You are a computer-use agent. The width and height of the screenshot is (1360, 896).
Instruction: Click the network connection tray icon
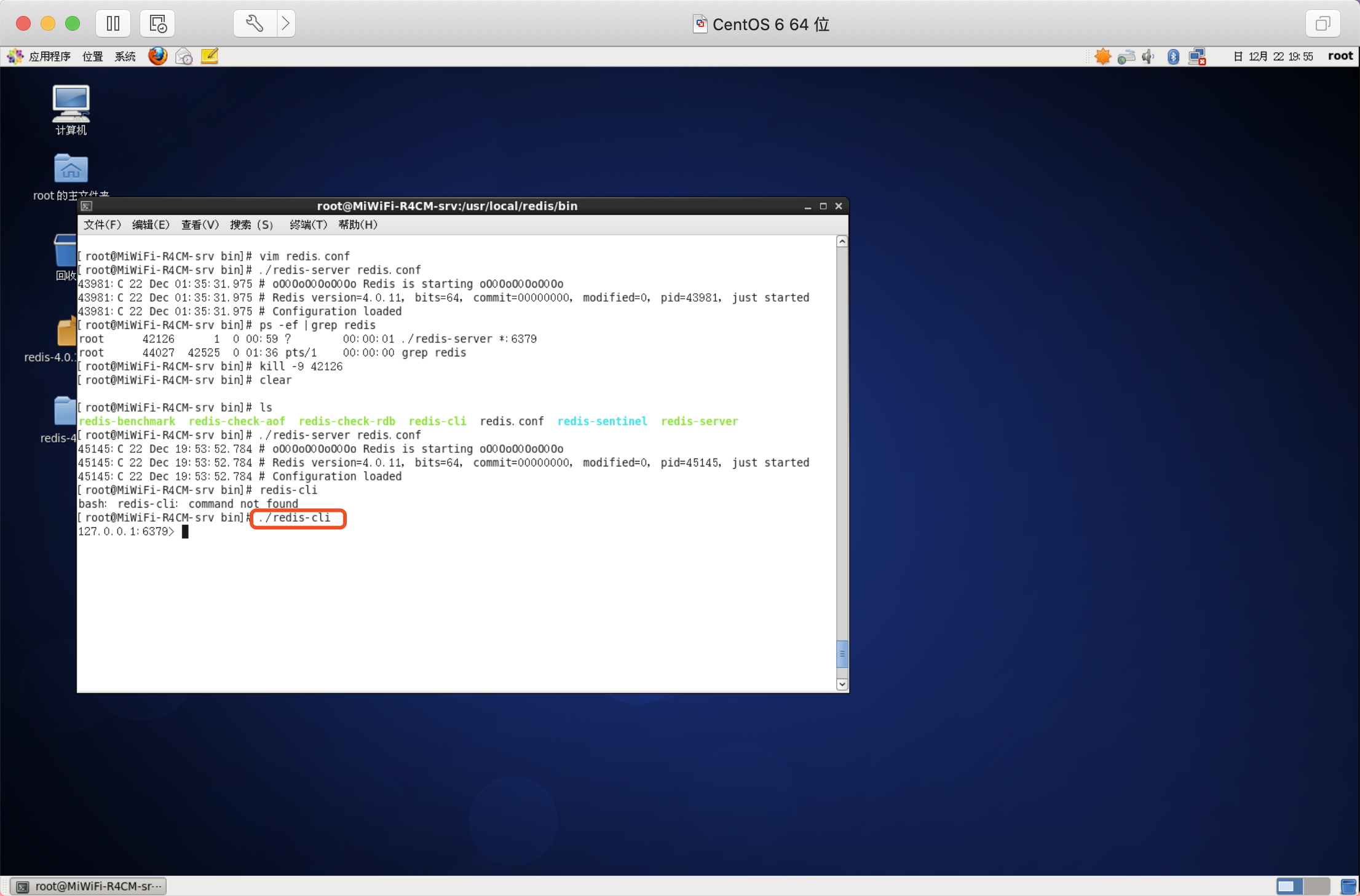(x=1196, y=57)
